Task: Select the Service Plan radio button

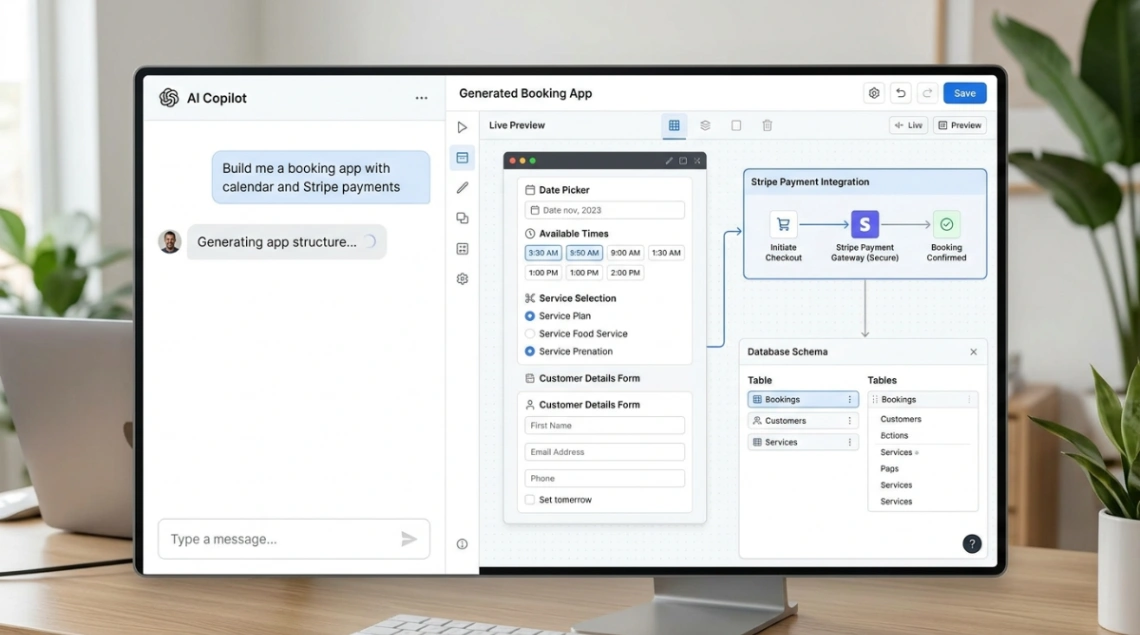Action: coord(529,316)
